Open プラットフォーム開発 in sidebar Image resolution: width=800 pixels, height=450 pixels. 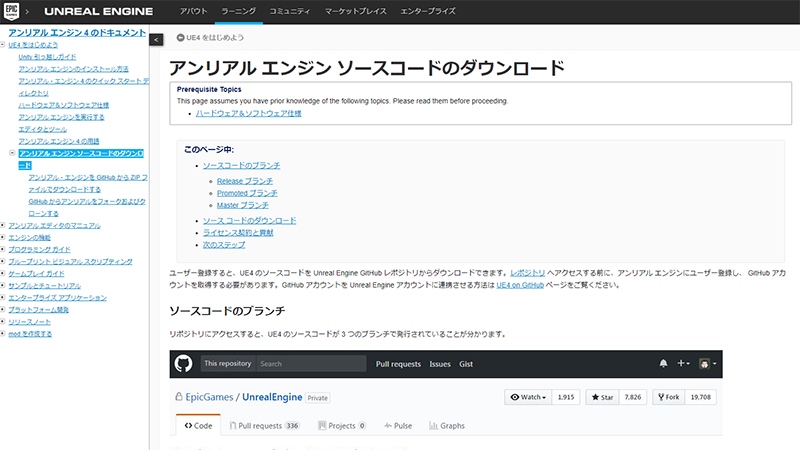tap(38, 310)
